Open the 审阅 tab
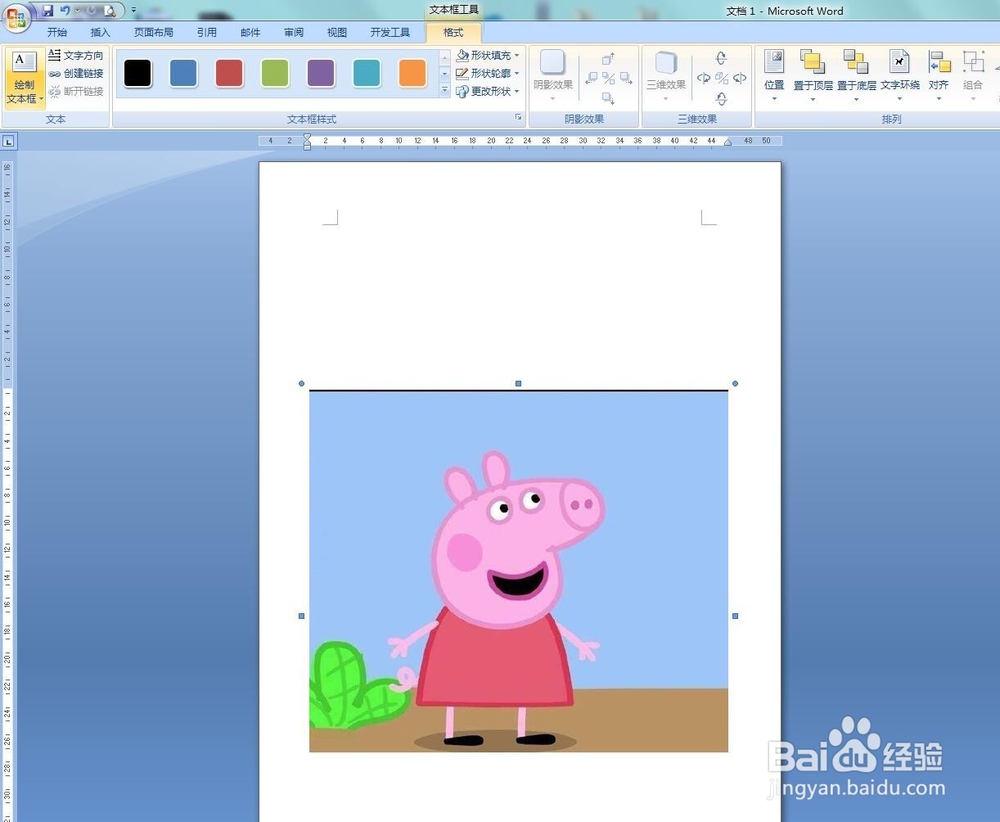The height and width of the screenshot is (822, 1000). click(294, 33)
